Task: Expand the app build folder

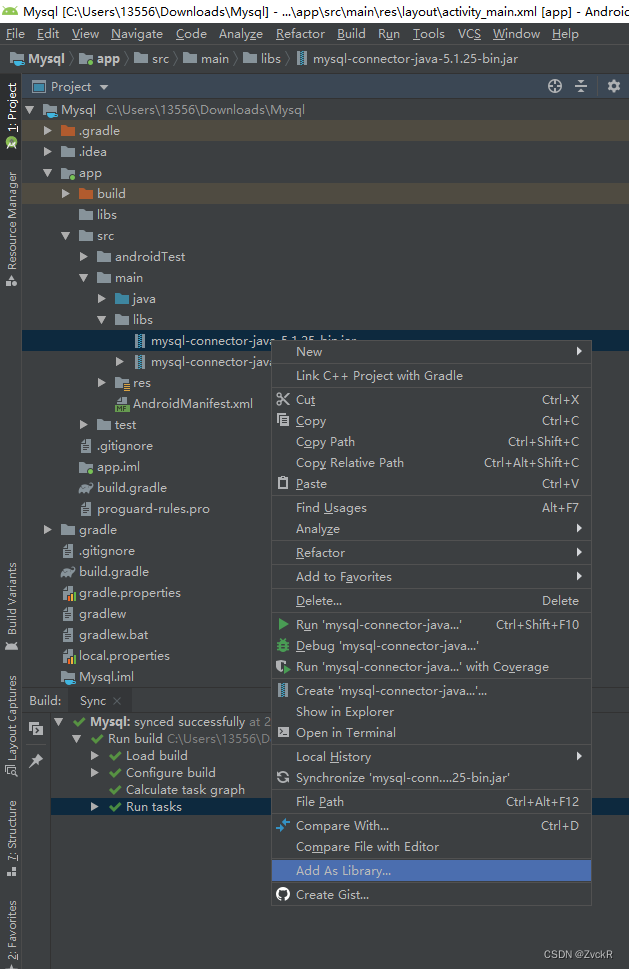Action: click(x=65, y=194)
